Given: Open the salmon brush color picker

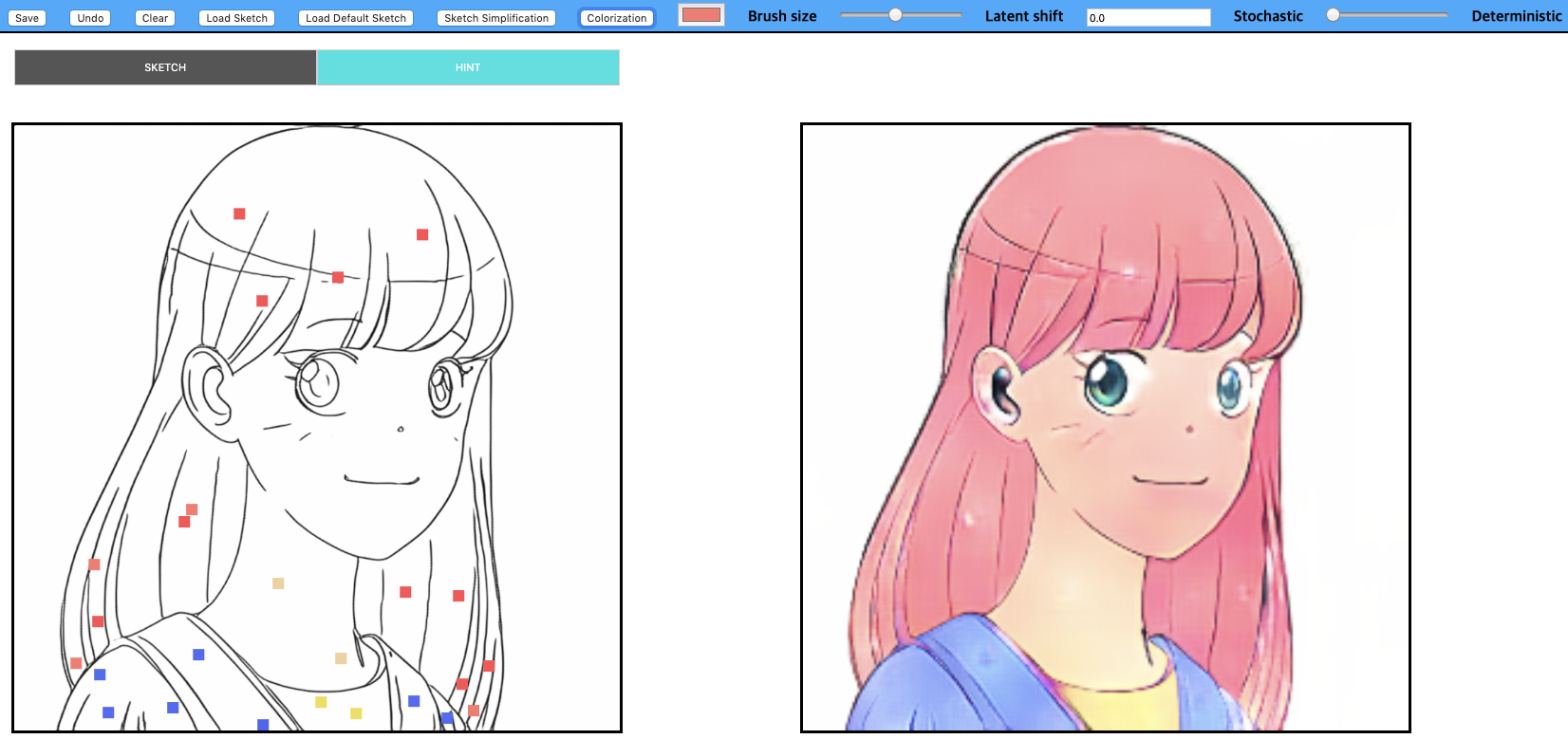Looking at the screenshot, I should pyautogui.click(x=701, y=15).
